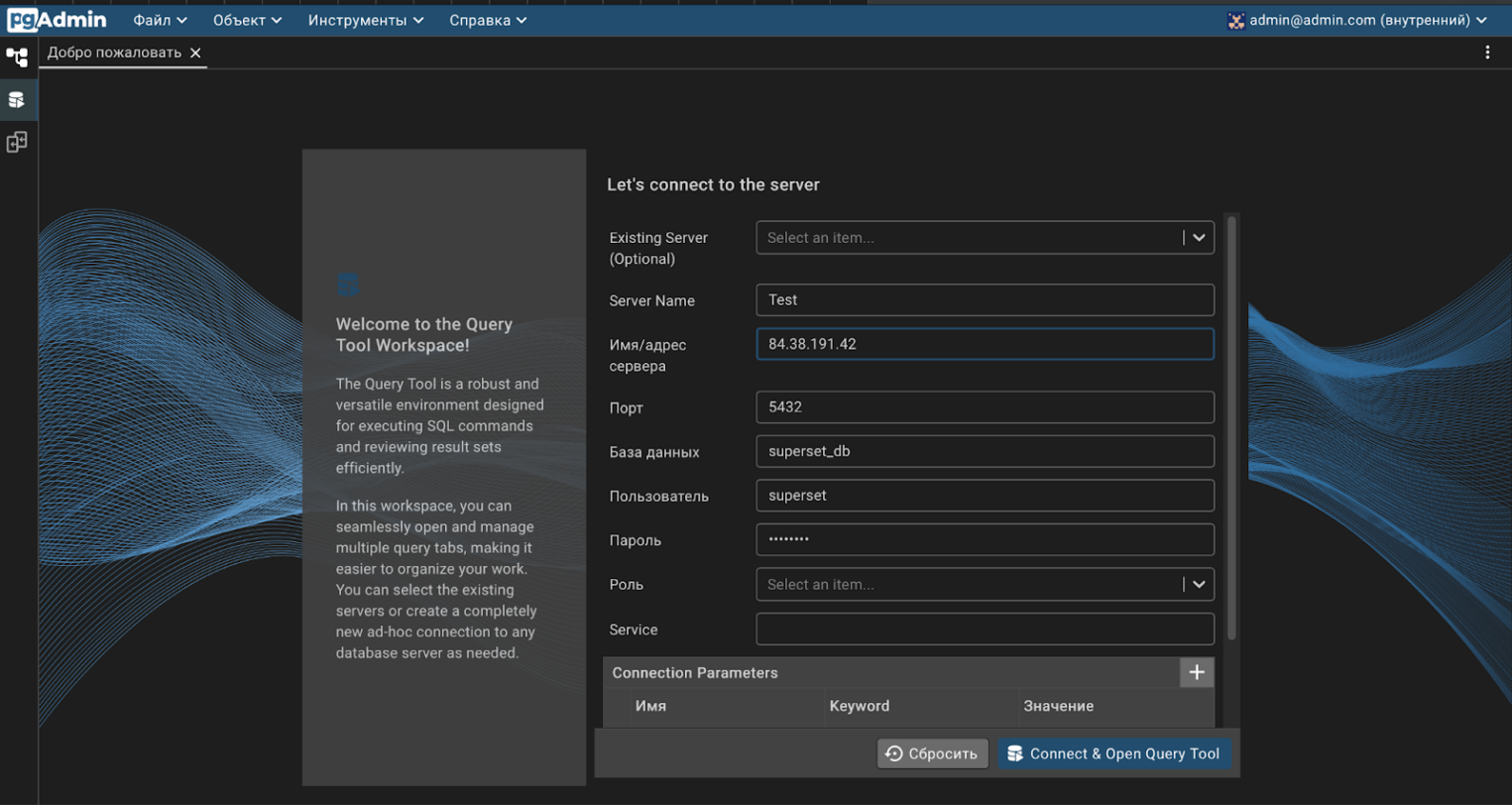Open the Файл menu
Screen dimensions: 1512x805
coord(160,21)
